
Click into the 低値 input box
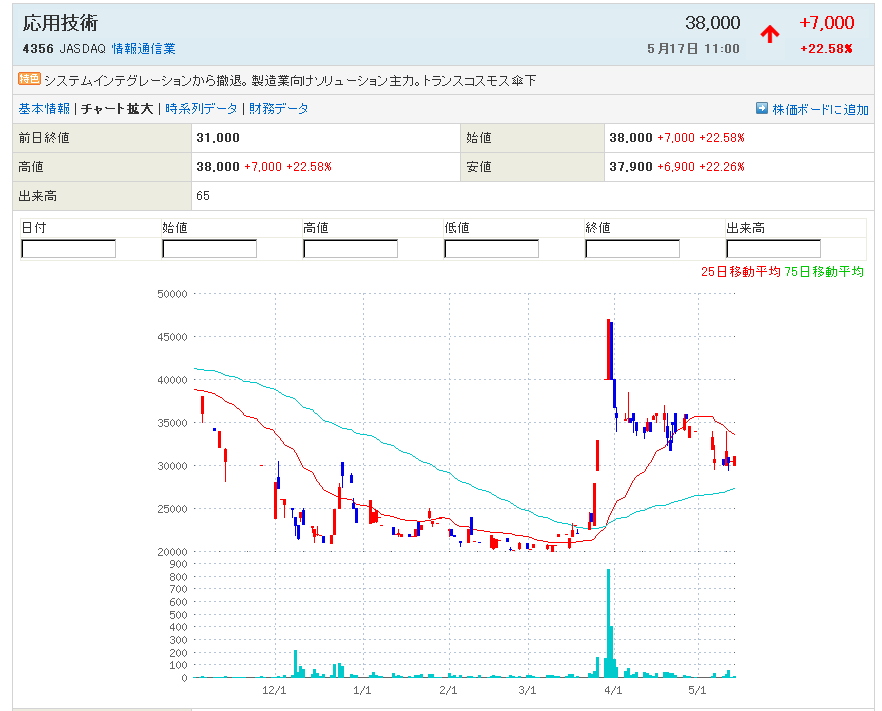[491, 249]
